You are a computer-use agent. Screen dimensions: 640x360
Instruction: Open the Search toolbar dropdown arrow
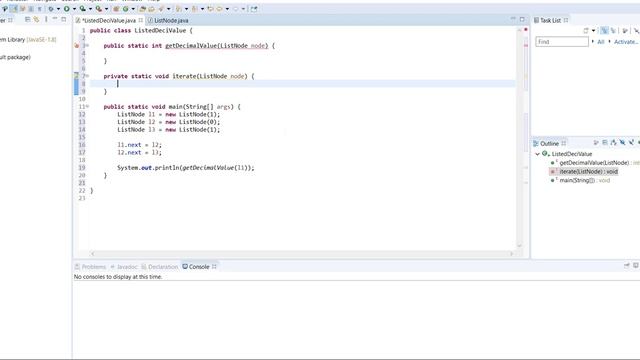169,9
